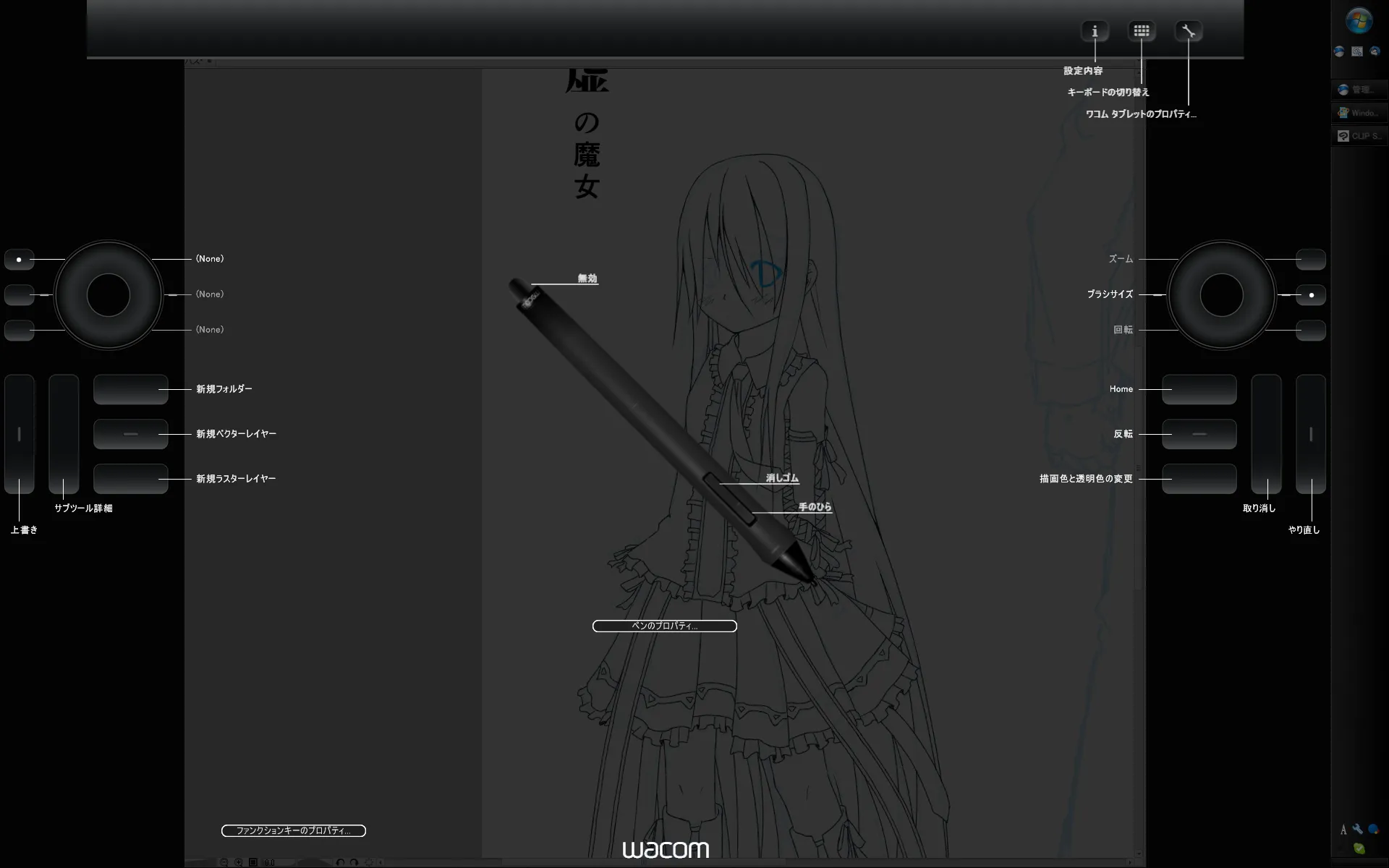Select the rotation (回転) ring mode toggle

pos(1310,330)
